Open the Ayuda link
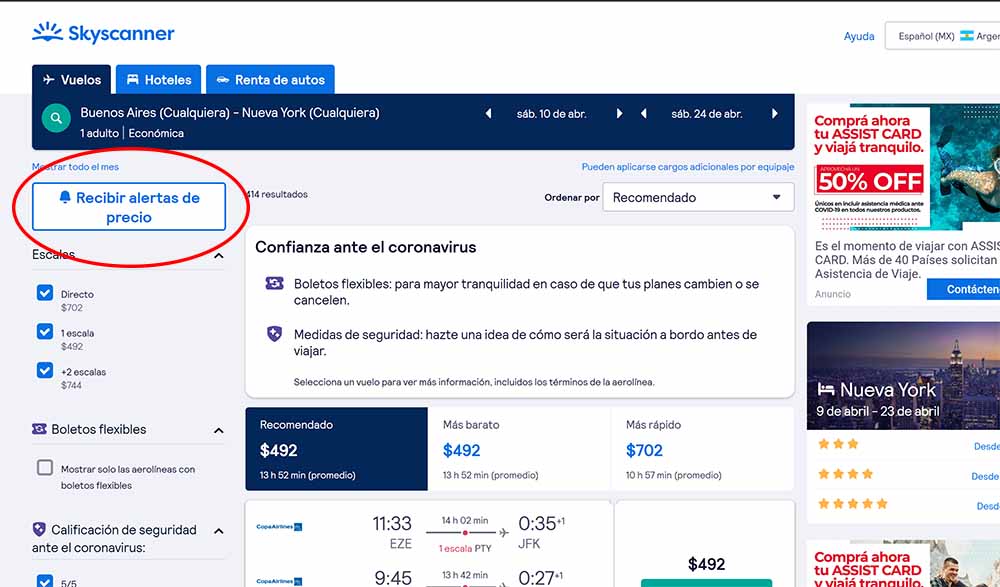The image size is (1000, 587). click(859, 36)
